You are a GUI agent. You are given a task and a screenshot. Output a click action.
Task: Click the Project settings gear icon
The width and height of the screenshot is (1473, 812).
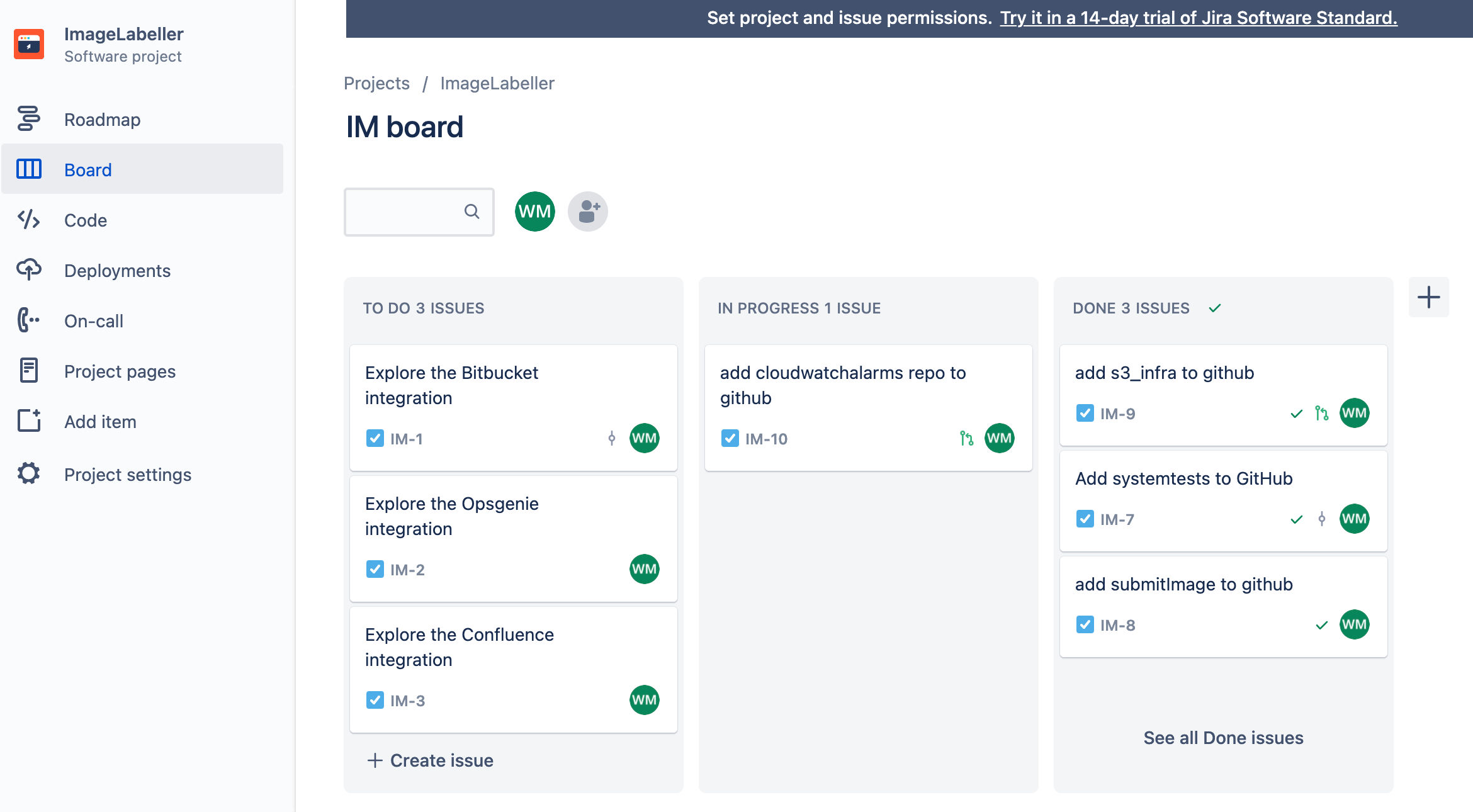click(28, 474)
